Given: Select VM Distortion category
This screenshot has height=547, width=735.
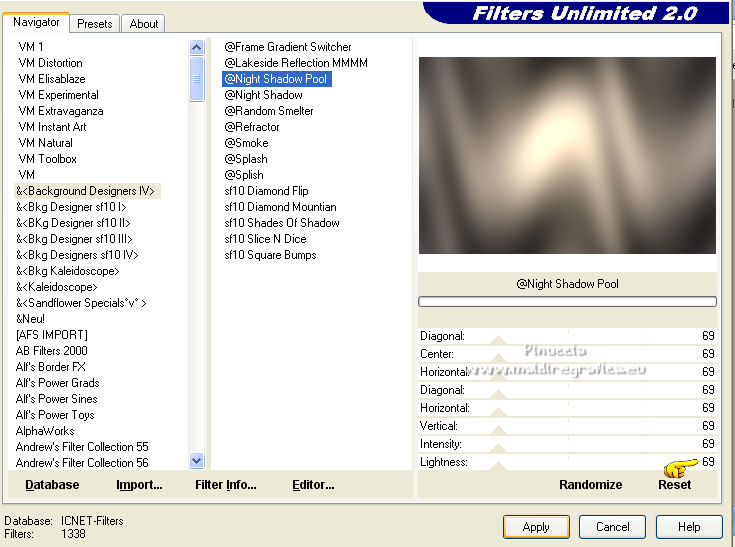Looking at the screenshot, I should [x=51, y=63].
